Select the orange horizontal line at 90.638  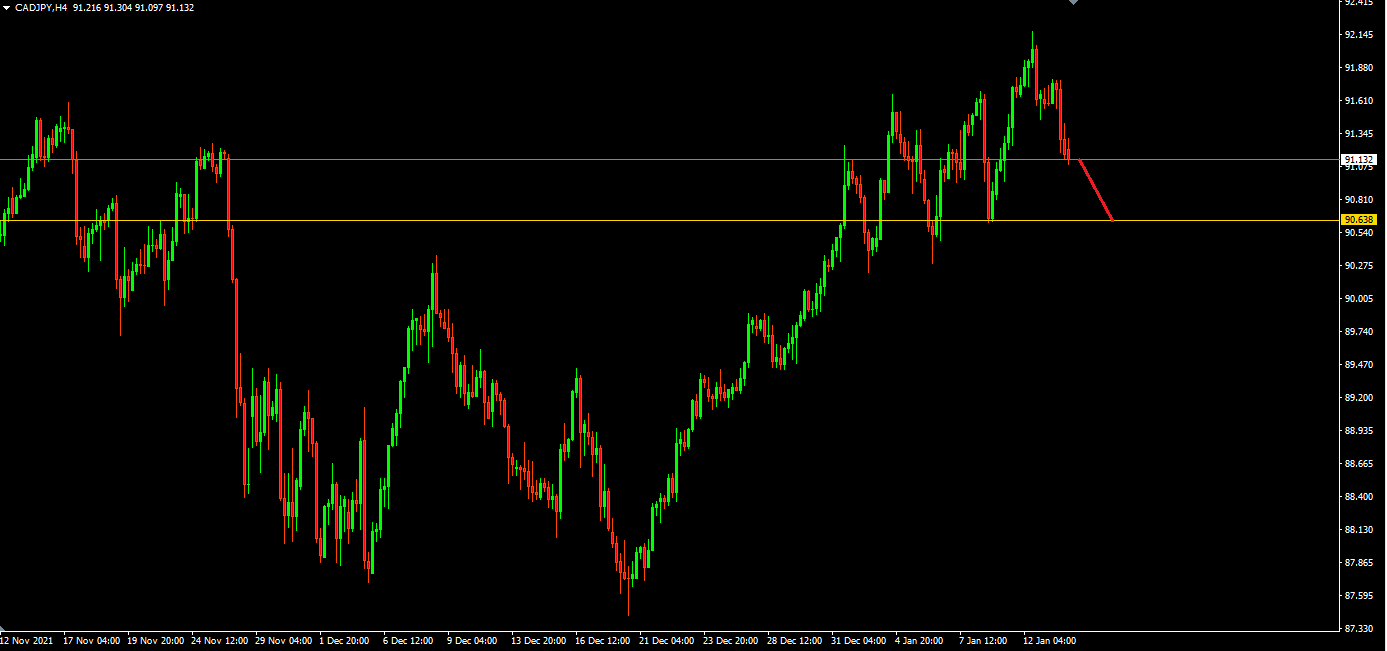(669, 220)
